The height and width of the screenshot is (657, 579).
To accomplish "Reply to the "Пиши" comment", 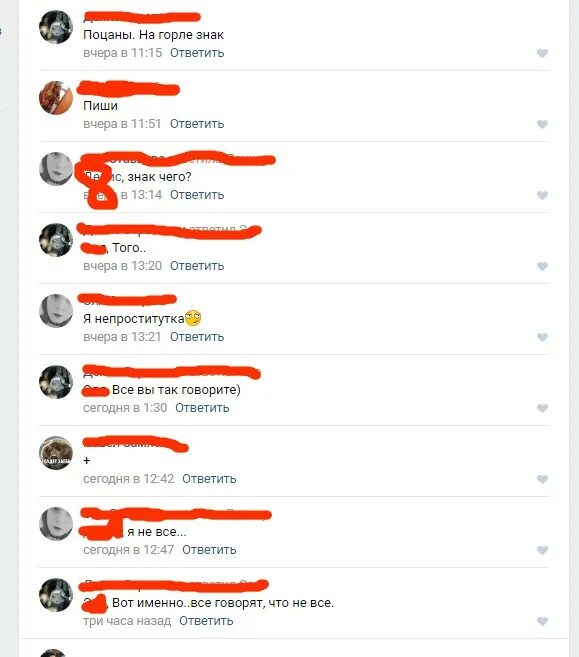I will click(x=197, y=124).
